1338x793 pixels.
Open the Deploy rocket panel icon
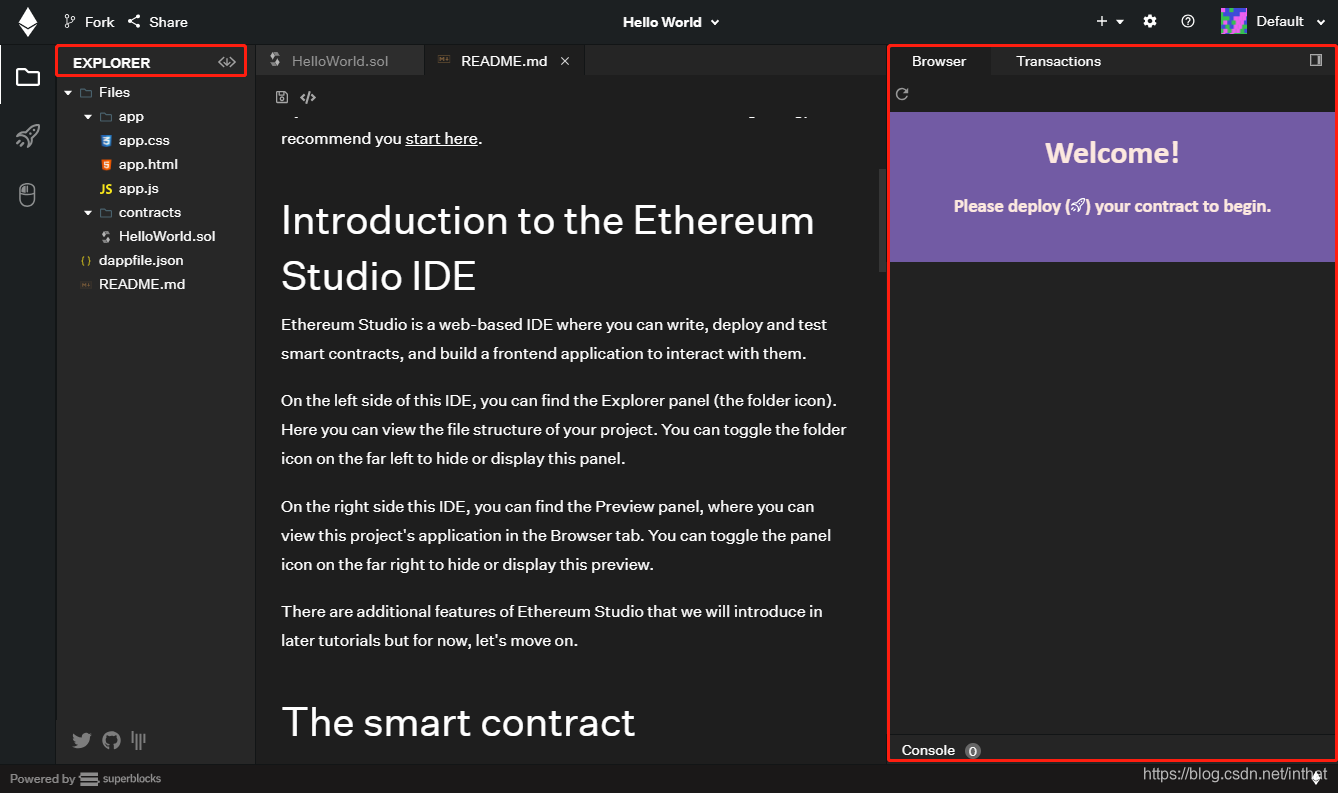click(28, 136)
